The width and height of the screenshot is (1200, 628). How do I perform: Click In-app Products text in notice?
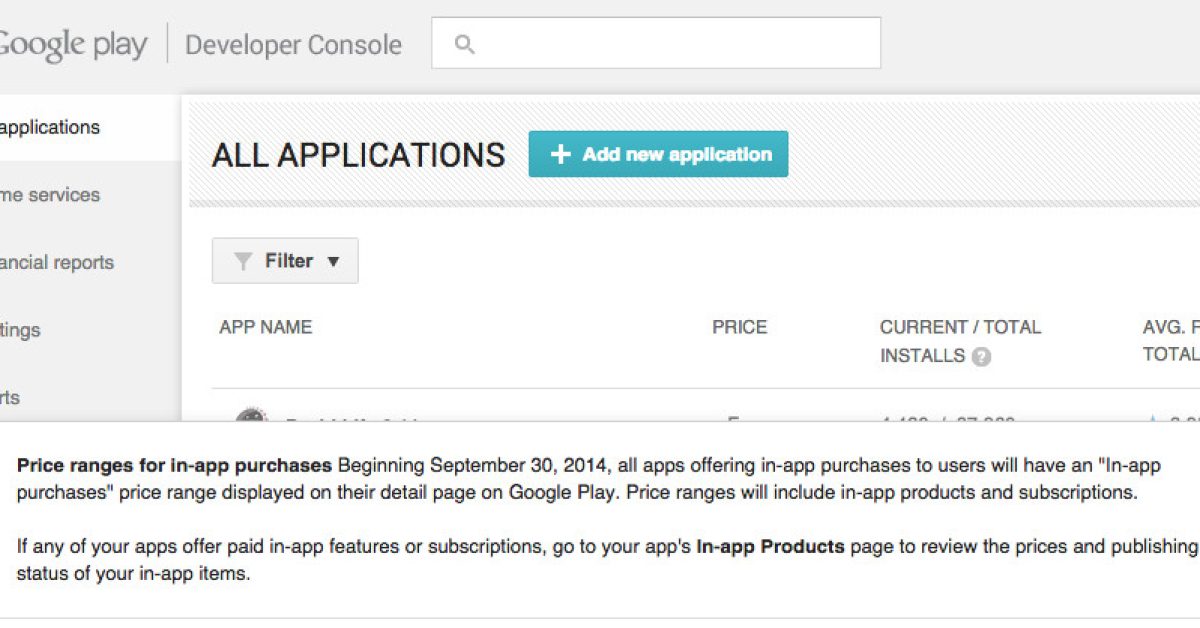click(770, 547)
